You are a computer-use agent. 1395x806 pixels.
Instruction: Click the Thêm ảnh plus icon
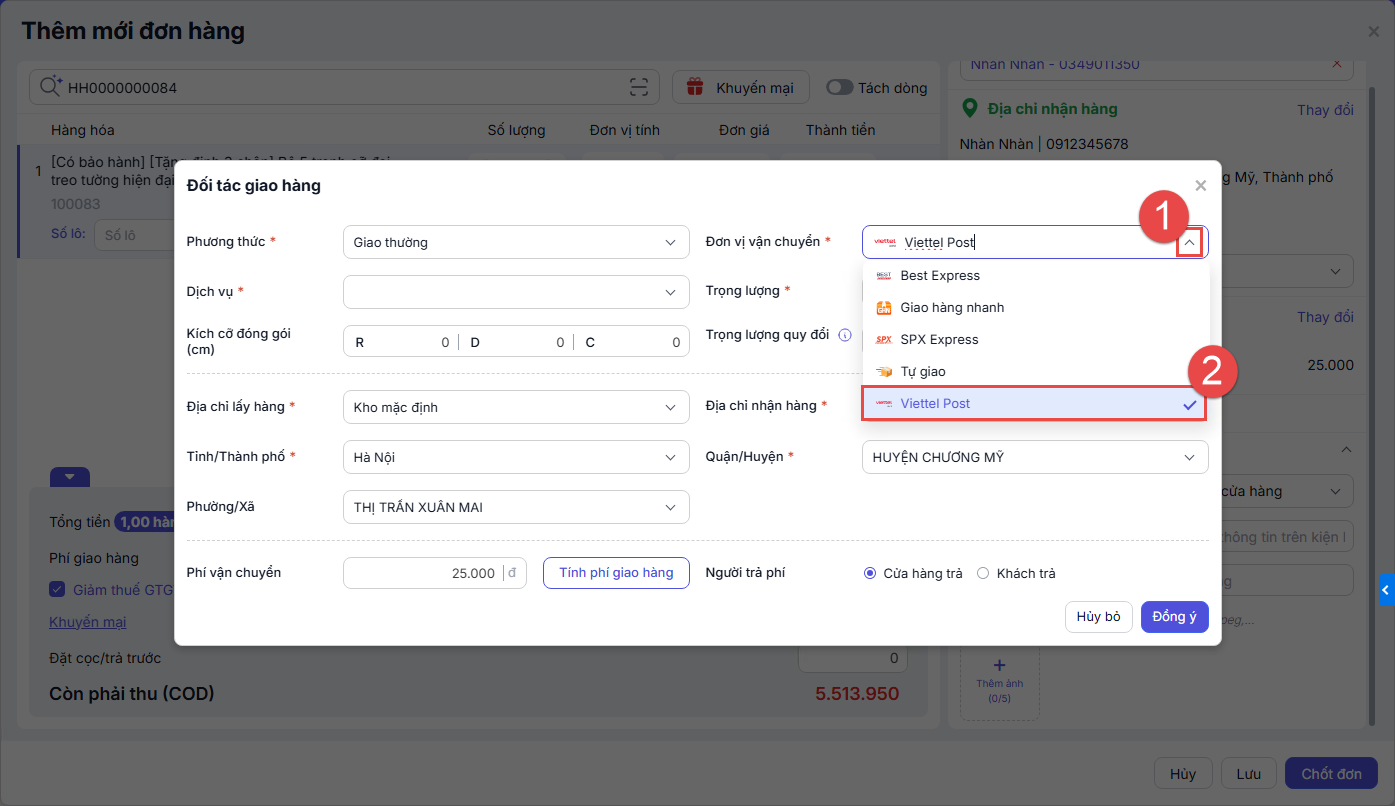(x=999, y=665)
